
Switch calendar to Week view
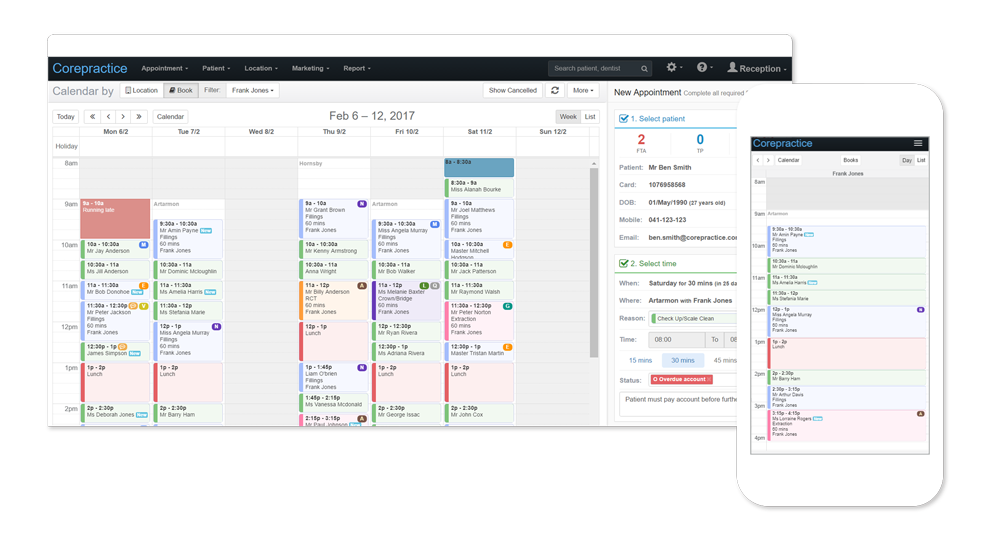[567, 117]
